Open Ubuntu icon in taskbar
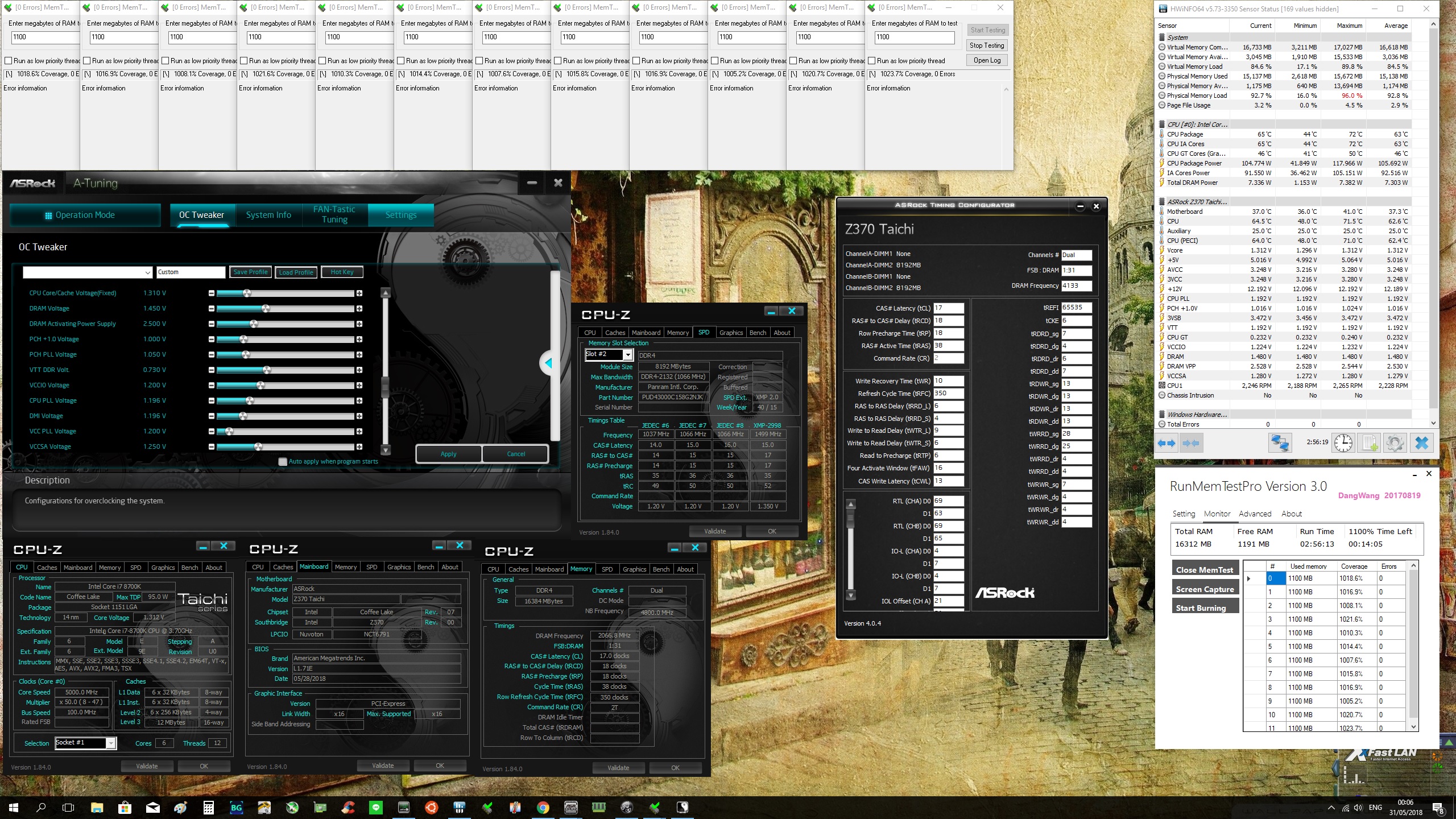Image resolution: width=1456 pixels, height=819 pixels. pos(431,807)
